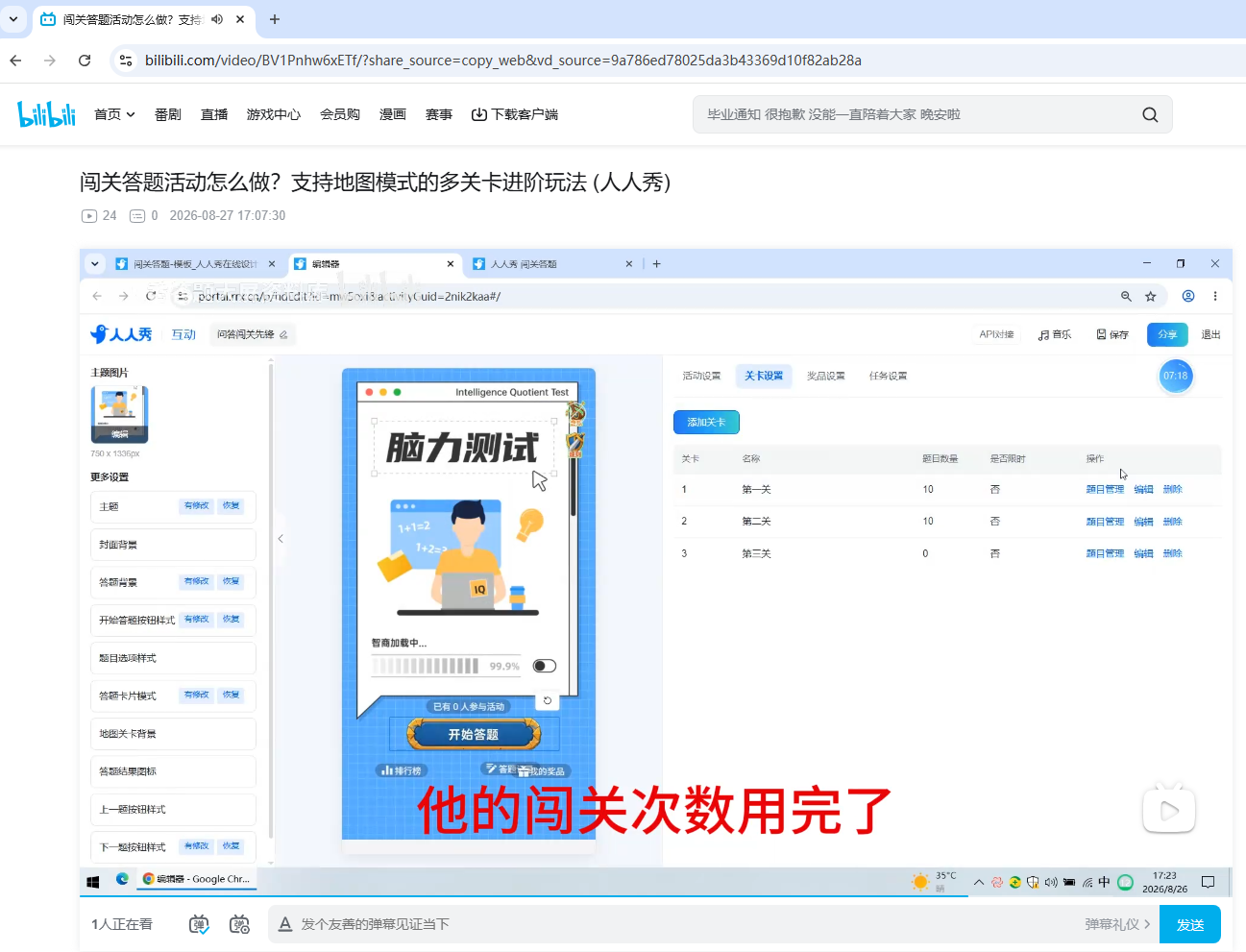Play the video using the TV-shaped play icon

[1169, 810]
